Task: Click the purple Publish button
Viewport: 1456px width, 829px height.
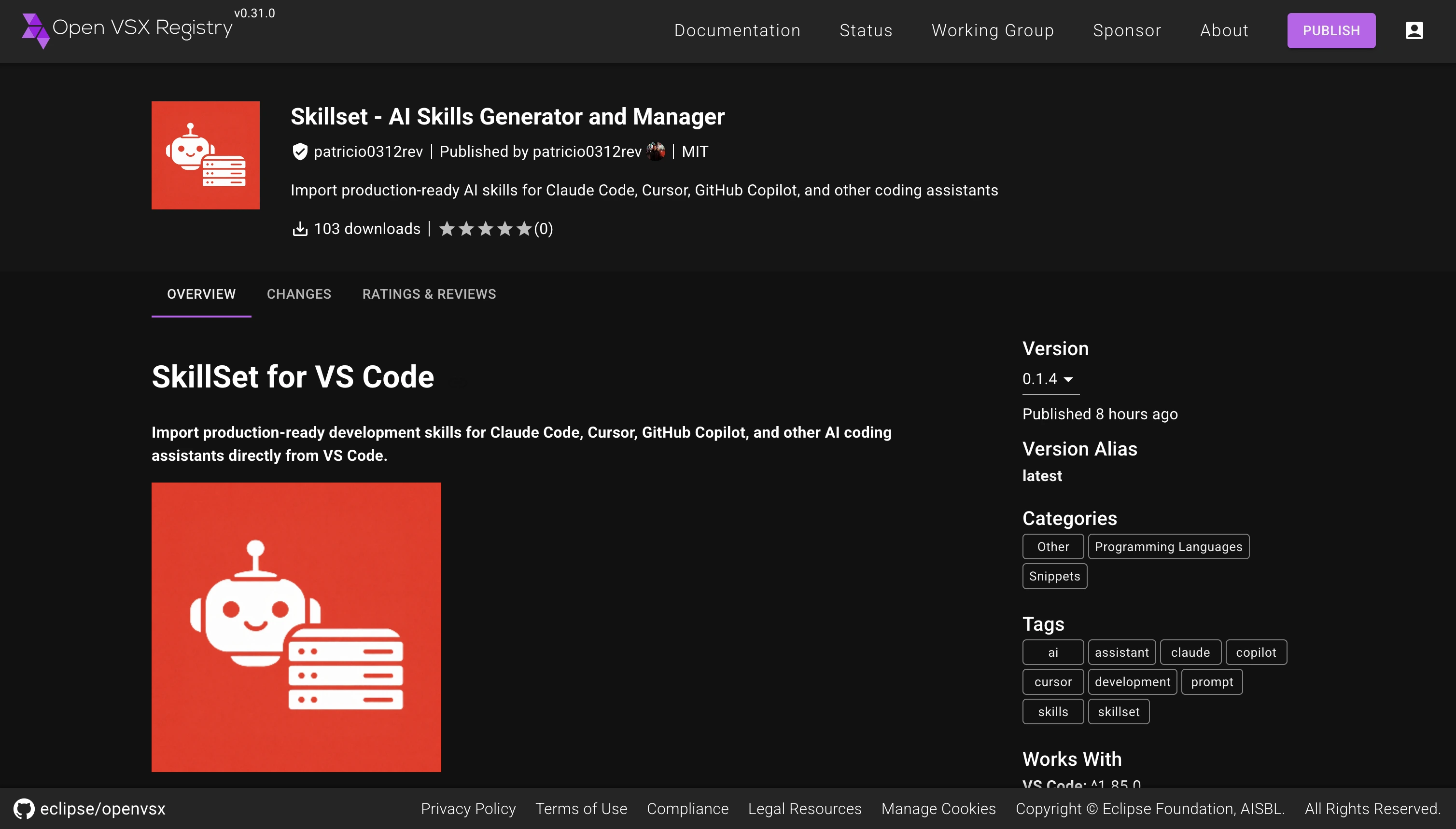Action: pyautogui.click(x=1331, y=31)
